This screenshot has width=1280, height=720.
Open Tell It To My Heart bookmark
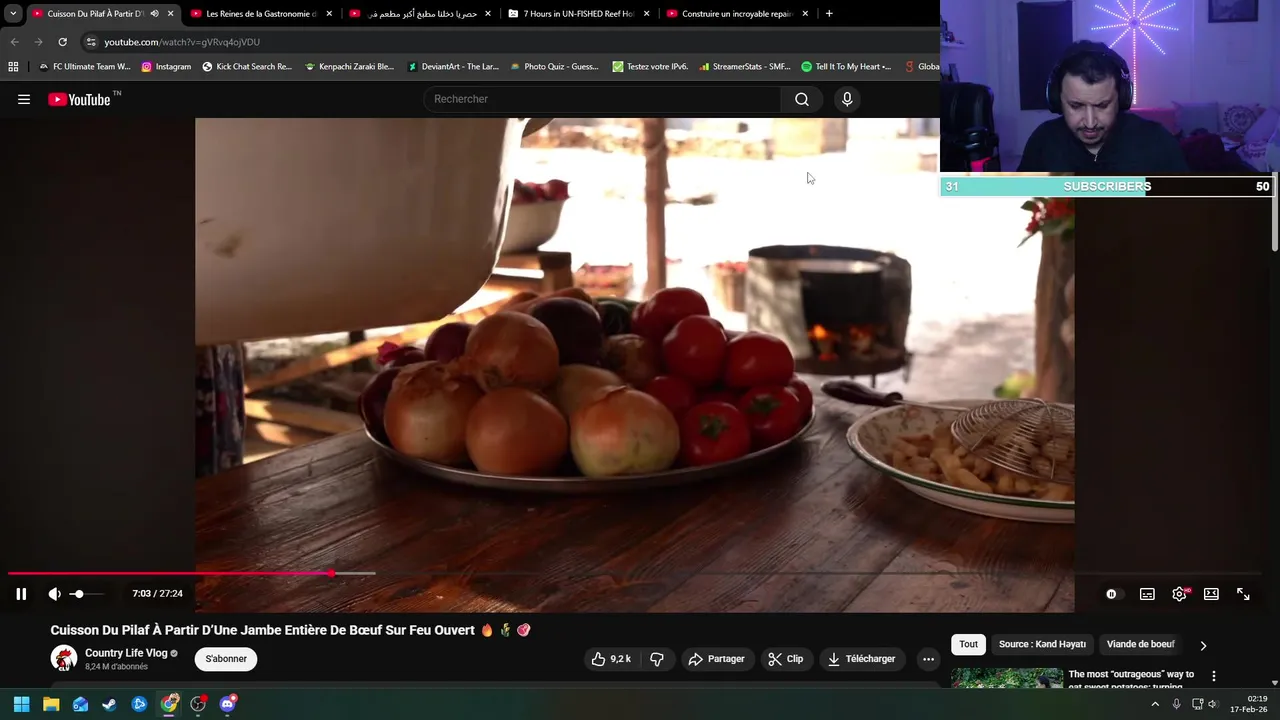click(846, 67)
